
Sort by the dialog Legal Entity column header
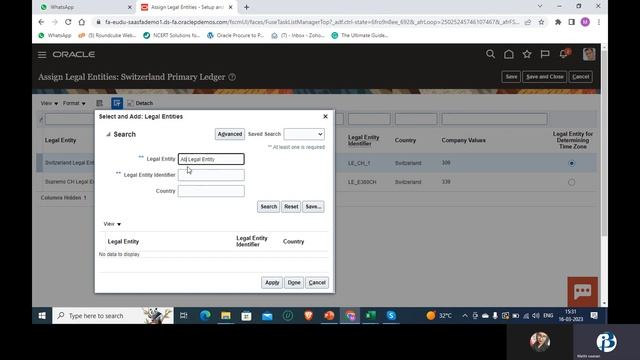[x=123, y=242]
